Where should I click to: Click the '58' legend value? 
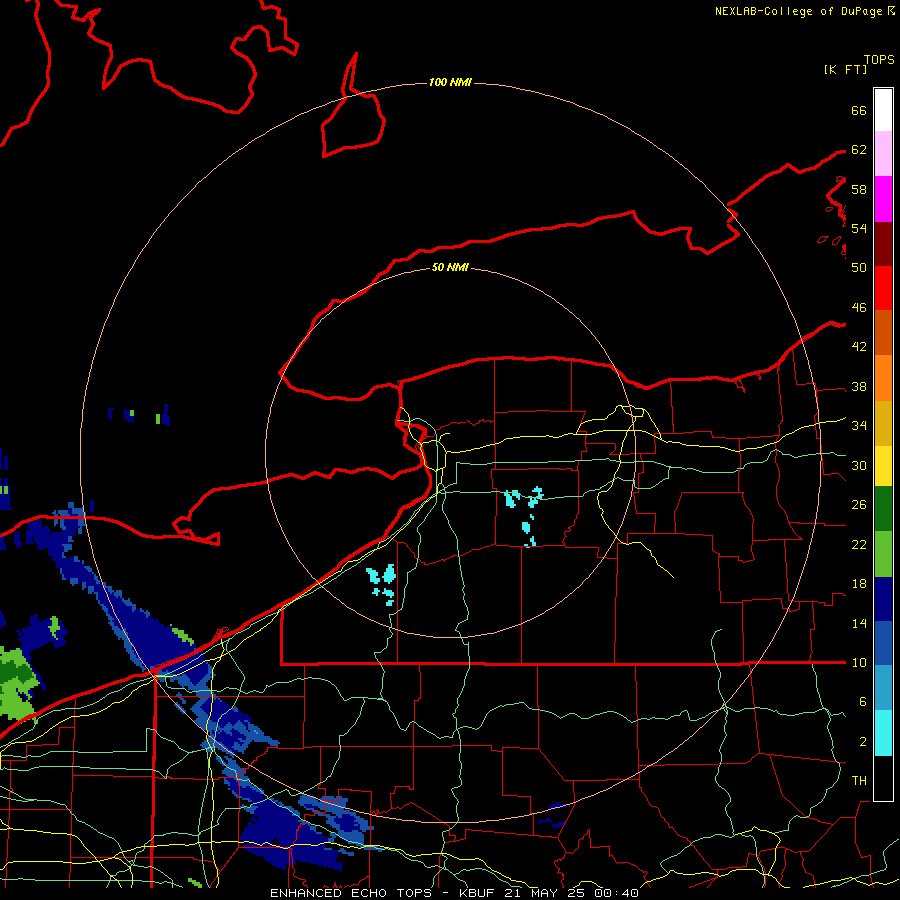tap(859, 189)
